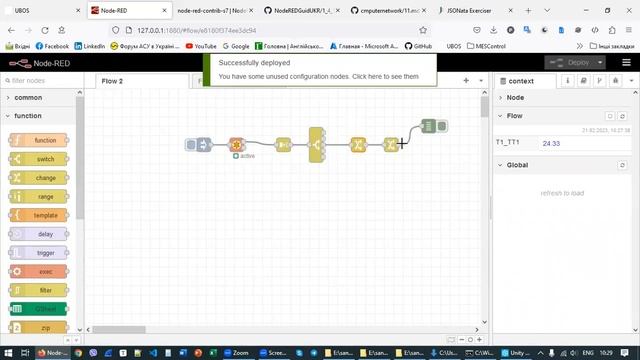640x360 pixels.
Task: Click the Deploy button
Action: tap(570, 62)
